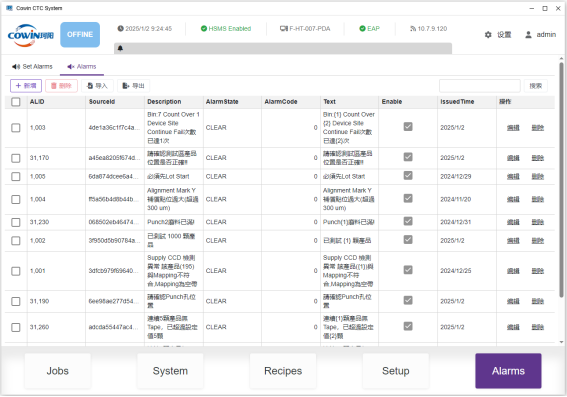The width and height of the screenshot is (567, 397).
Task: Click the scrollbar down arrow
Action: (x=561, y=342)
